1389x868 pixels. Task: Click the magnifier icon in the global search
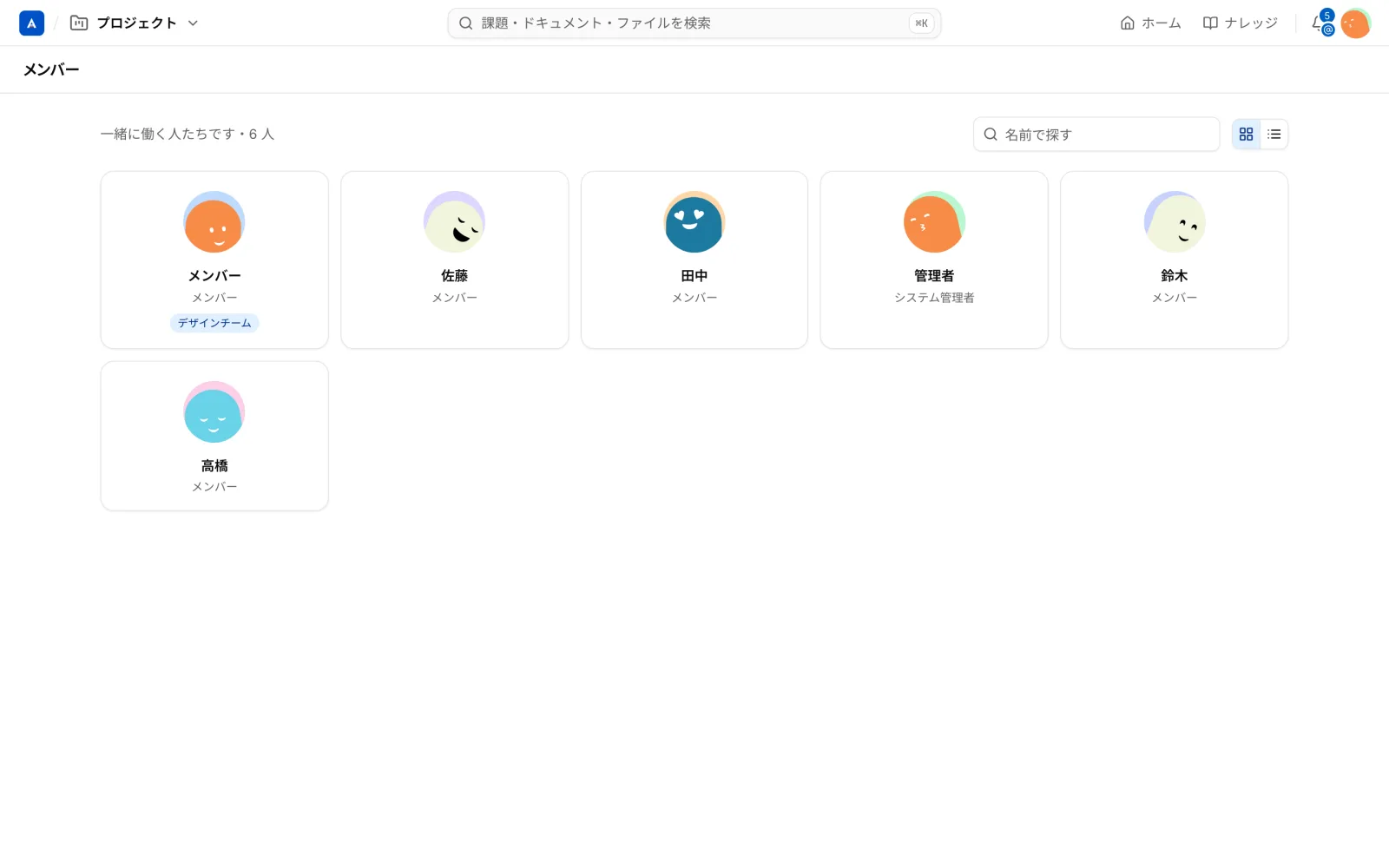point(465,23)
